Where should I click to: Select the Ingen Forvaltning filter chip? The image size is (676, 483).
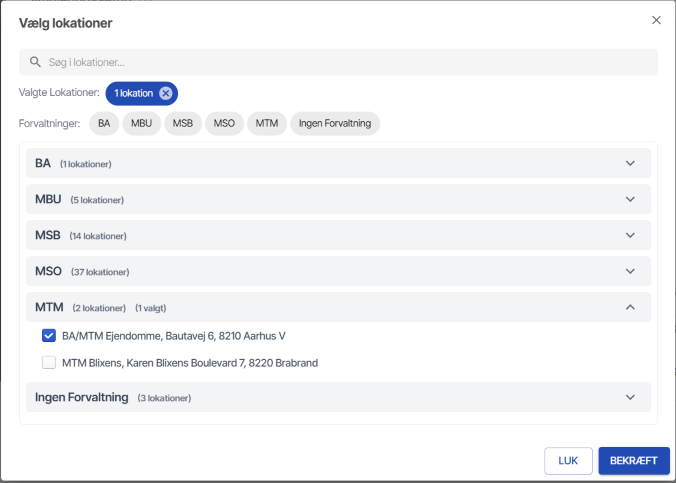pos(335,123)
